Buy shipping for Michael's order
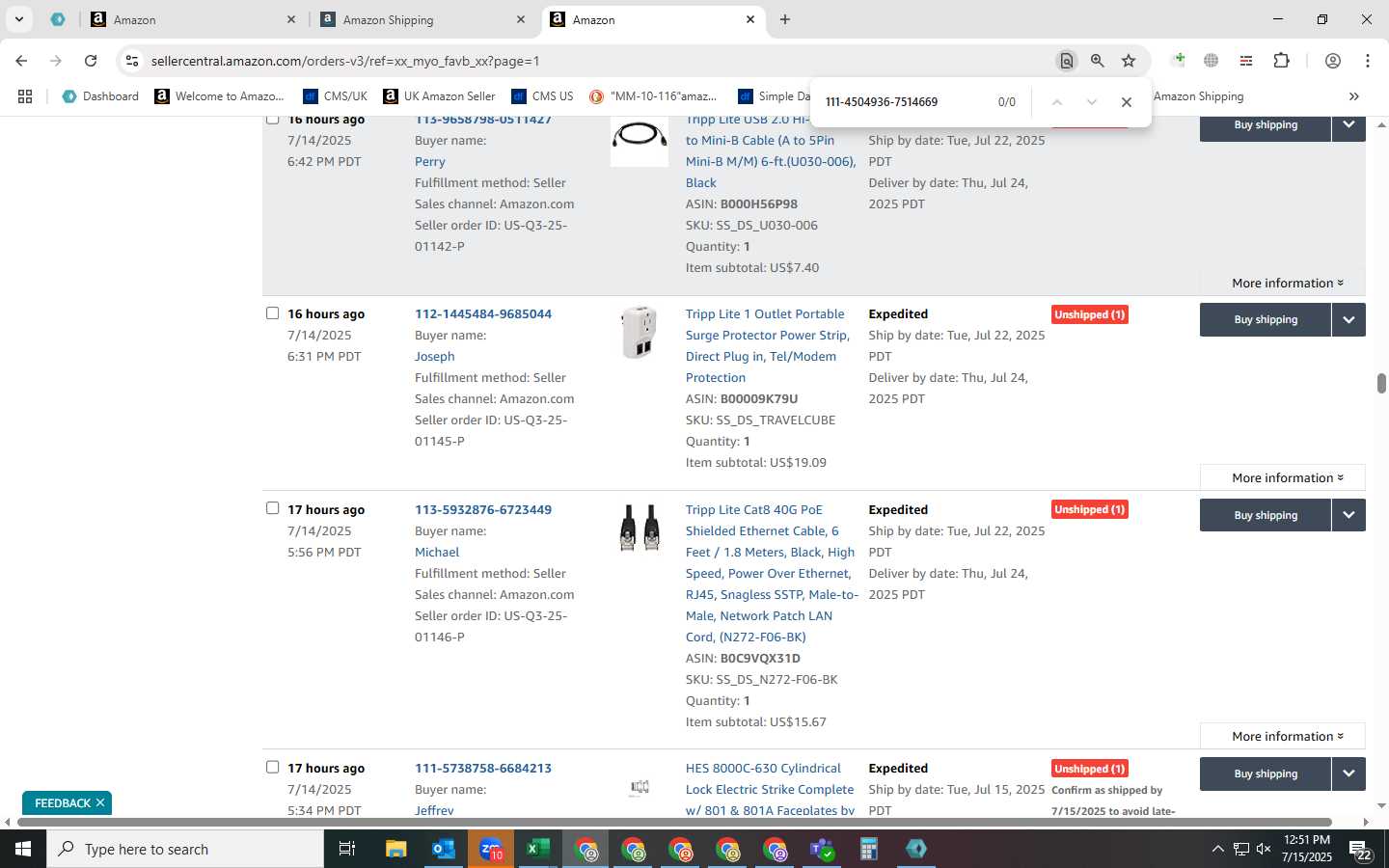1389x868 pixels. [x=1266, y=515]
